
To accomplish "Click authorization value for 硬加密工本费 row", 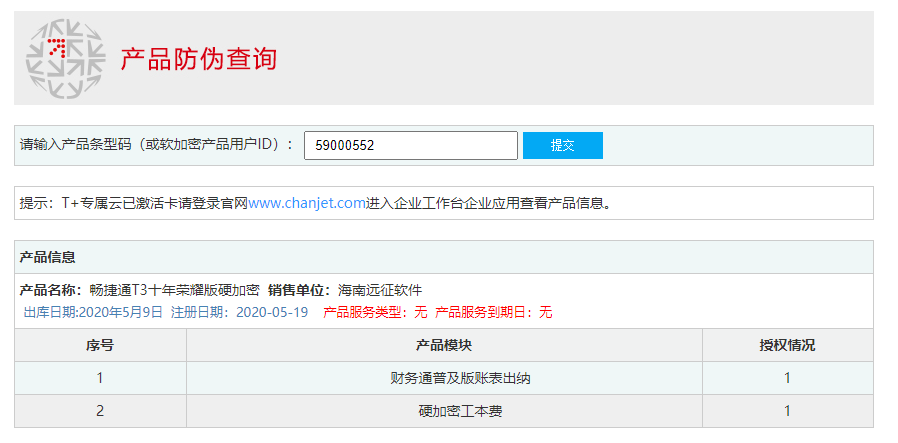I will pyautogui.click(x=787, y=410).
